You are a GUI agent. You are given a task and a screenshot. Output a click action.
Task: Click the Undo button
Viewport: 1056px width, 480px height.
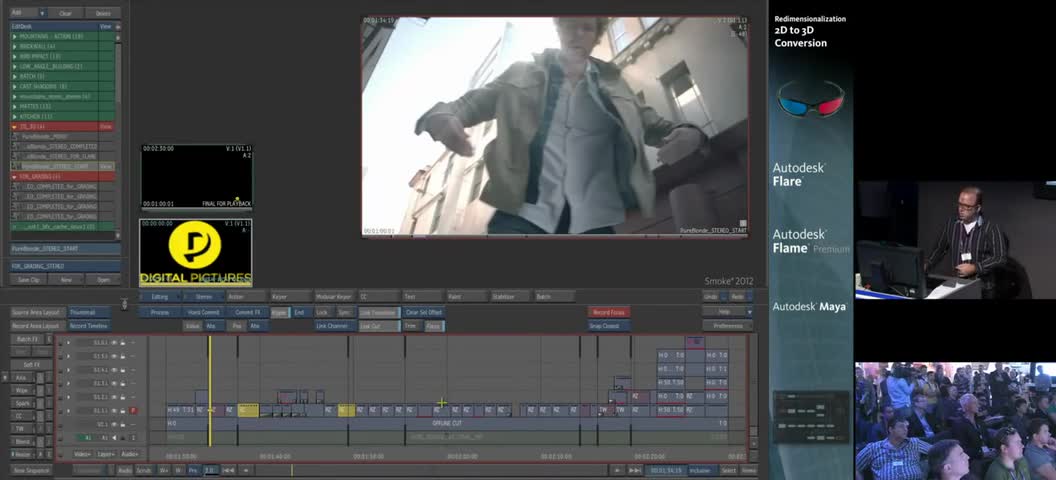pyautogui.click(x=711, y=296)
